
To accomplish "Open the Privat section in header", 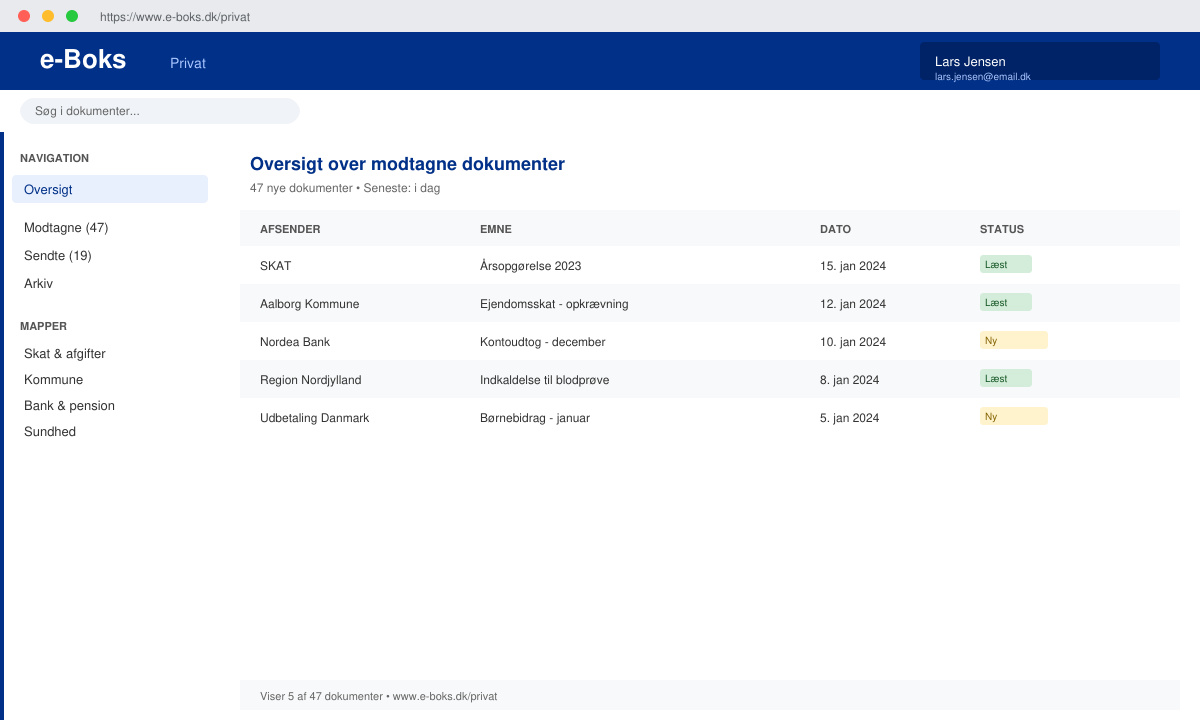I will 188,63.
